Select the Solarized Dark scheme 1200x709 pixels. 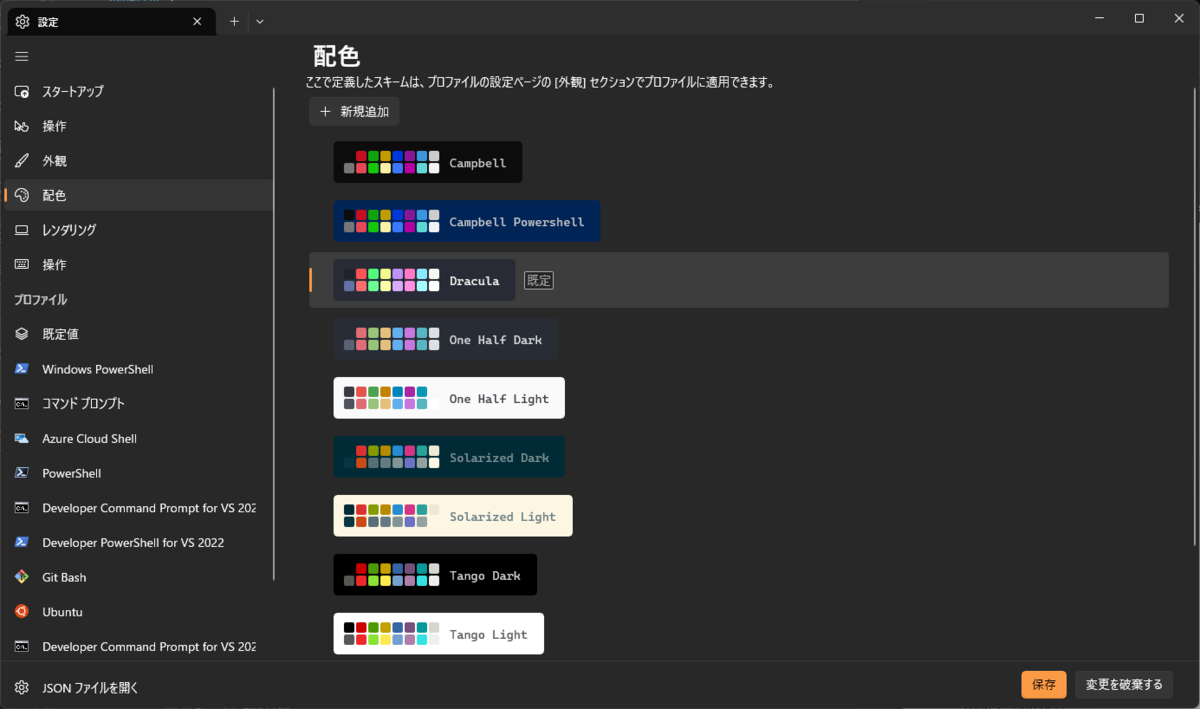click(449, 457)
